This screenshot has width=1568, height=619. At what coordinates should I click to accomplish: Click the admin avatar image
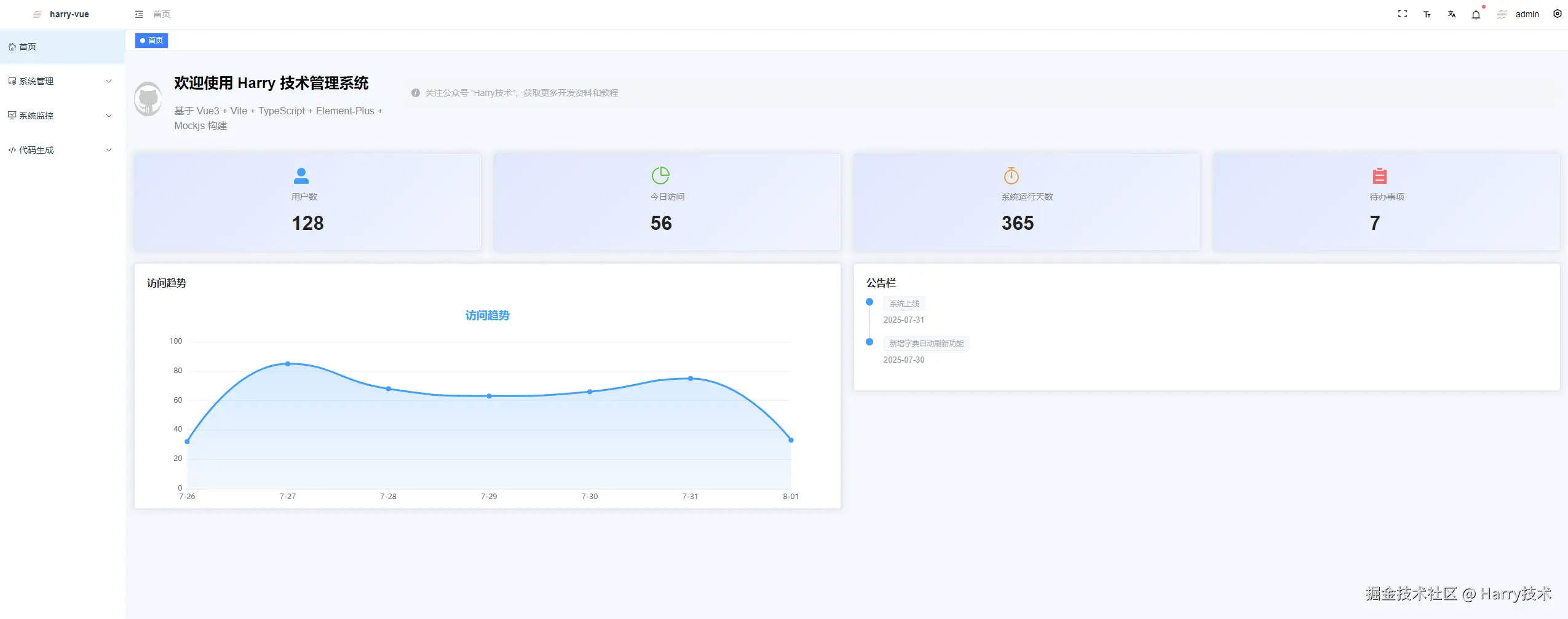coord(1502,14)
